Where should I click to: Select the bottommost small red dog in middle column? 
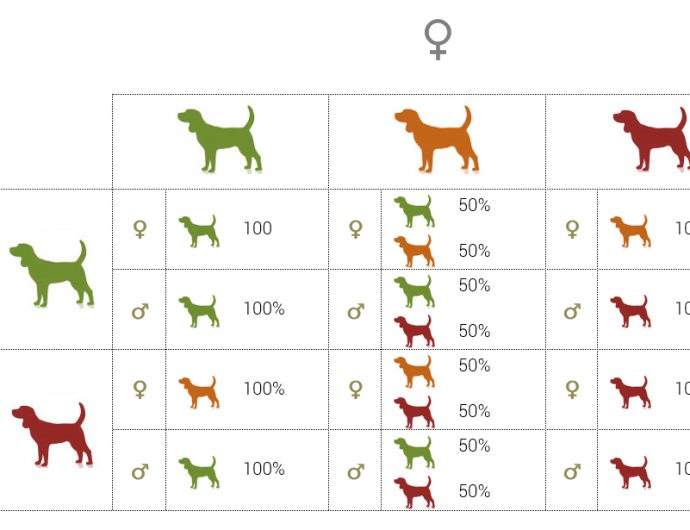(x=413, y=491)
